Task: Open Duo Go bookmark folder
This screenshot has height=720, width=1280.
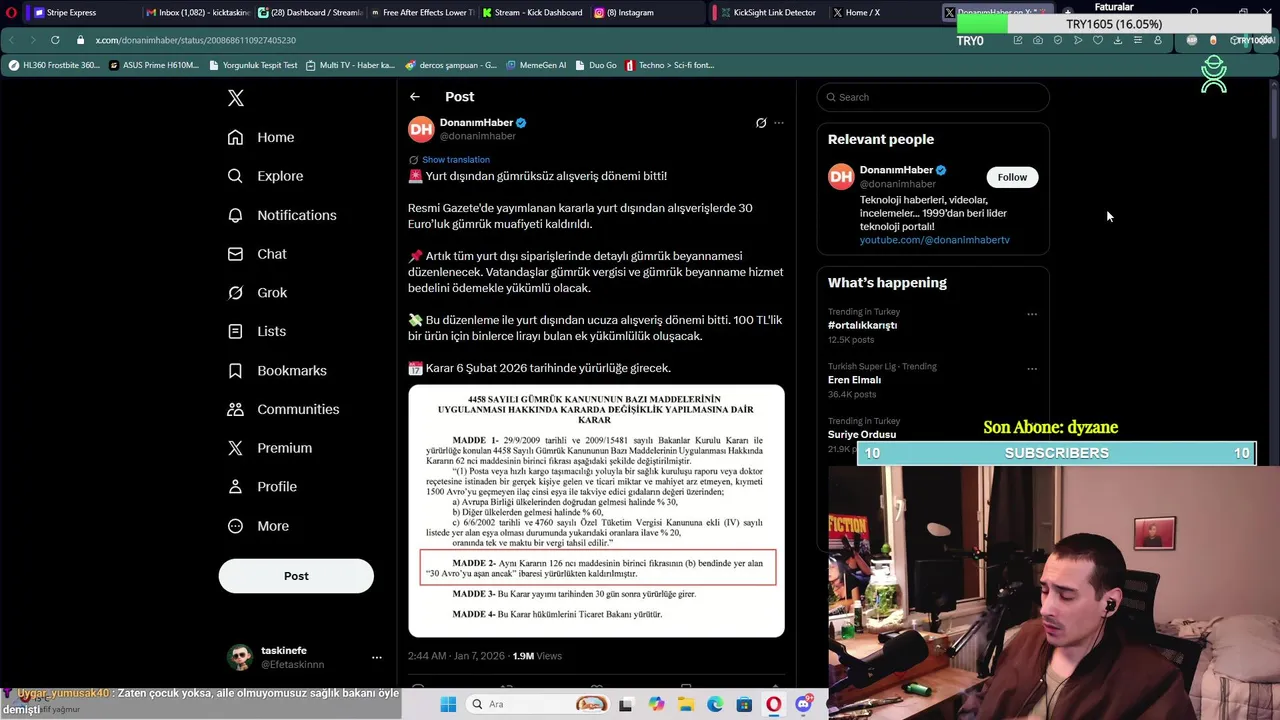Action: [x=596, y=65]
